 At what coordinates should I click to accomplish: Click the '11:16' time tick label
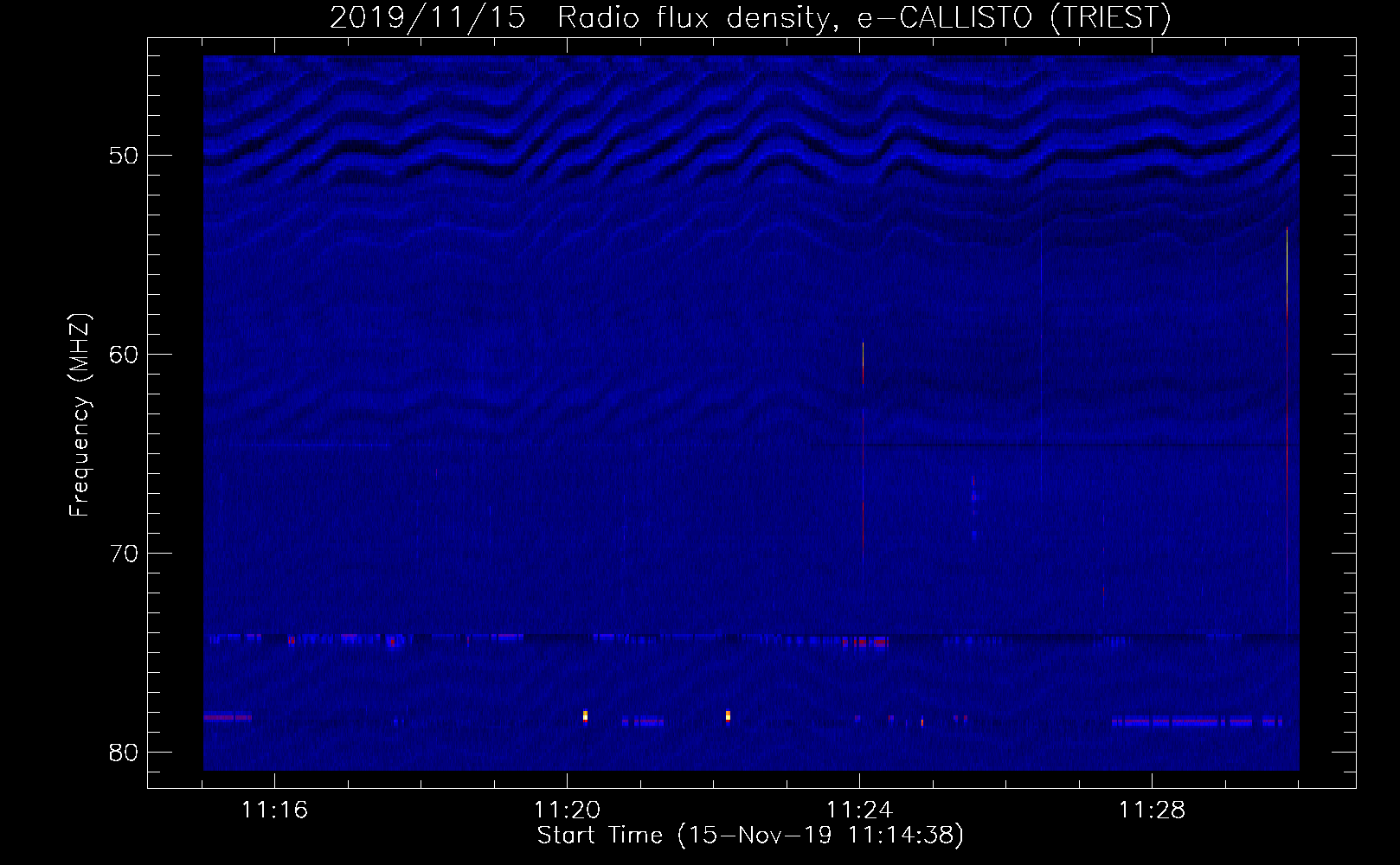pyautogui.click(x=274, y=811)
